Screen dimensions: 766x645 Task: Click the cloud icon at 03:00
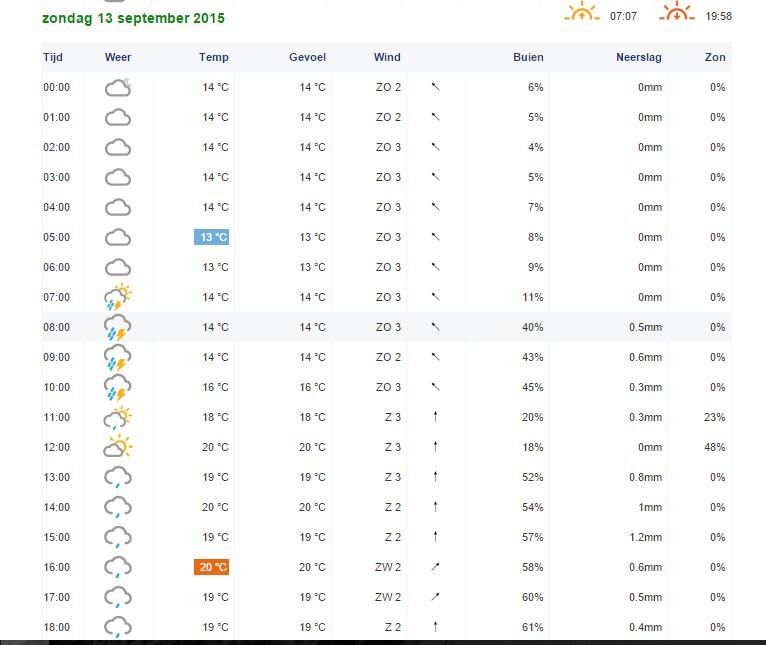[118, 177]
